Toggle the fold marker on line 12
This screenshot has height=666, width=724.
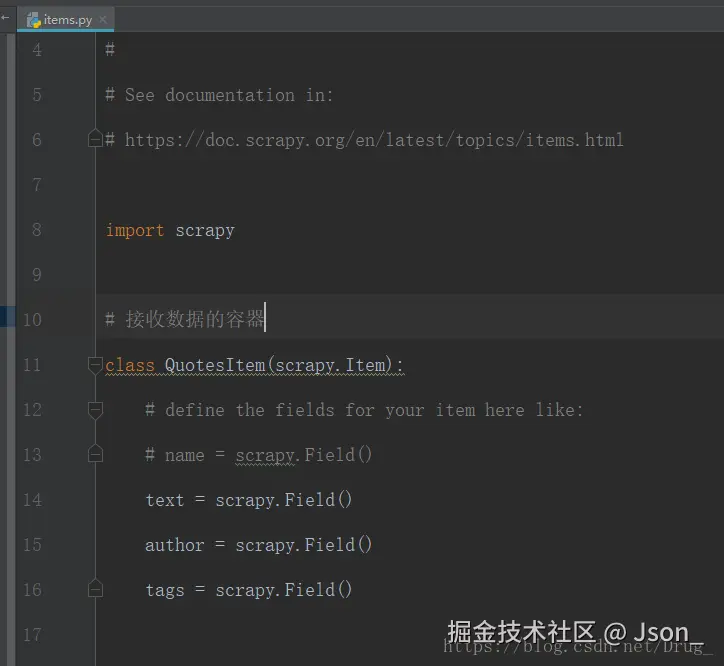click(x=95, y=410)
